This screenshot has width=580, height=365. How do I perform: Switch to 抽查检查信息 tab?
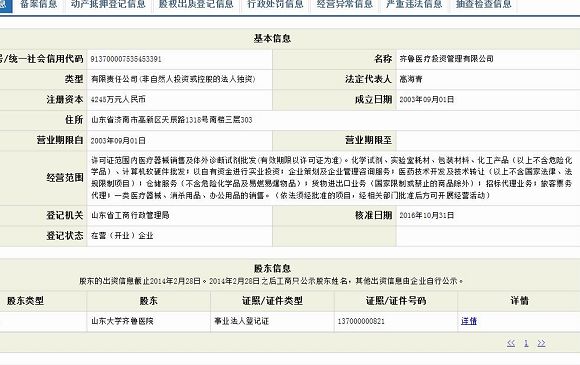(x=483, y=4)
